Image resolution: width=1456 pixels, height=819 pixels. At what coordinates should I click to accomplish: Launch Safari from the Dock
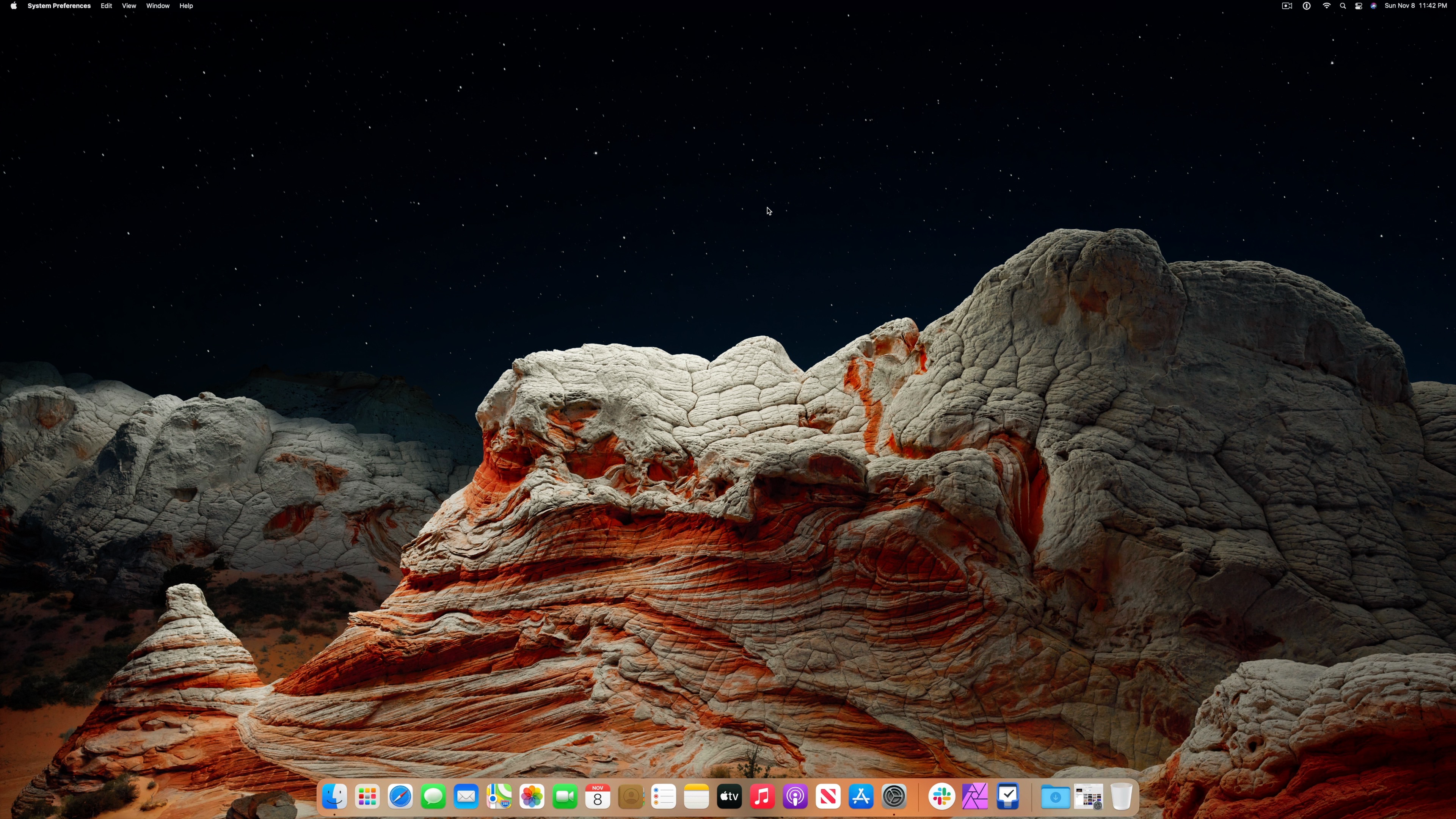point(400,797)
